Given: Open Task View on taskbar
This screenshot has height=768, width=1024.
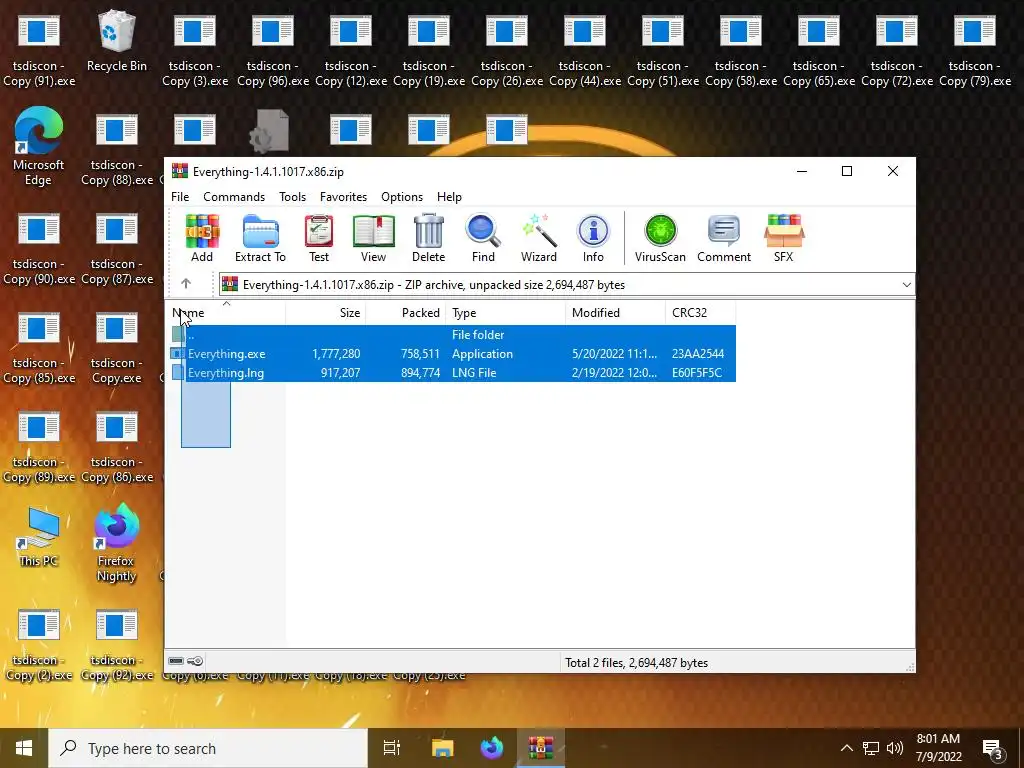Looking at the screenshot, I should (391, 748).
